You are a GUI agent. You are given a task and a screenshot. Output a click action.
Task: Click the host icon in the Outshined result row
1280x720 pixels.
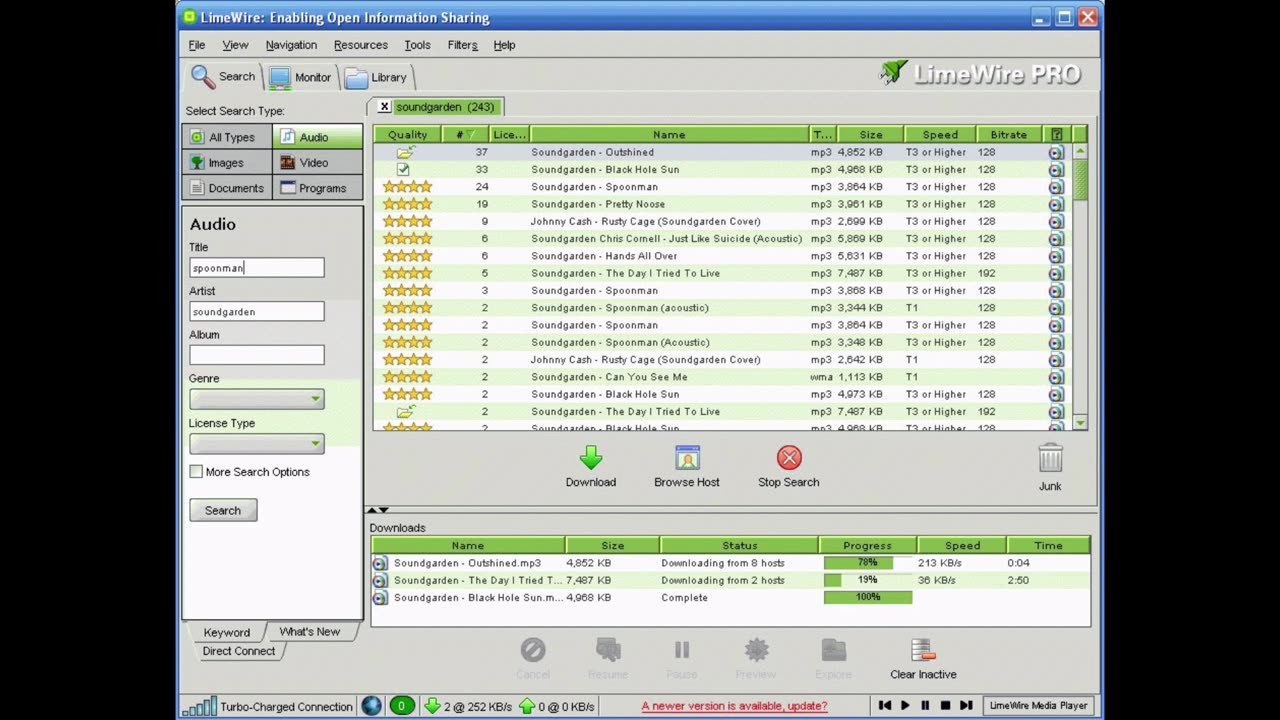[x=1056, y=153]
